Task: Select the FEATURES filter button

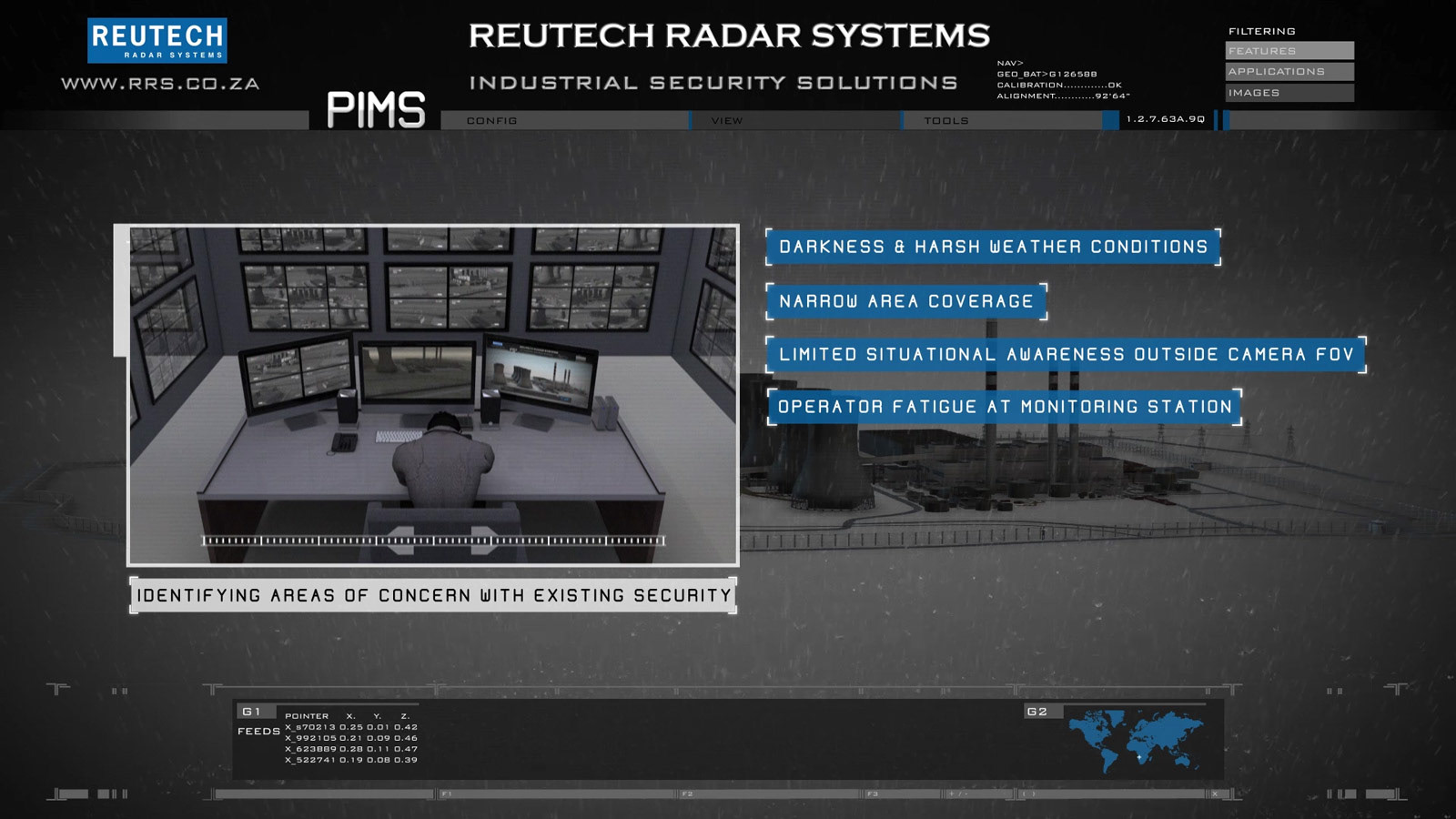Action: tap(1289, 51)
